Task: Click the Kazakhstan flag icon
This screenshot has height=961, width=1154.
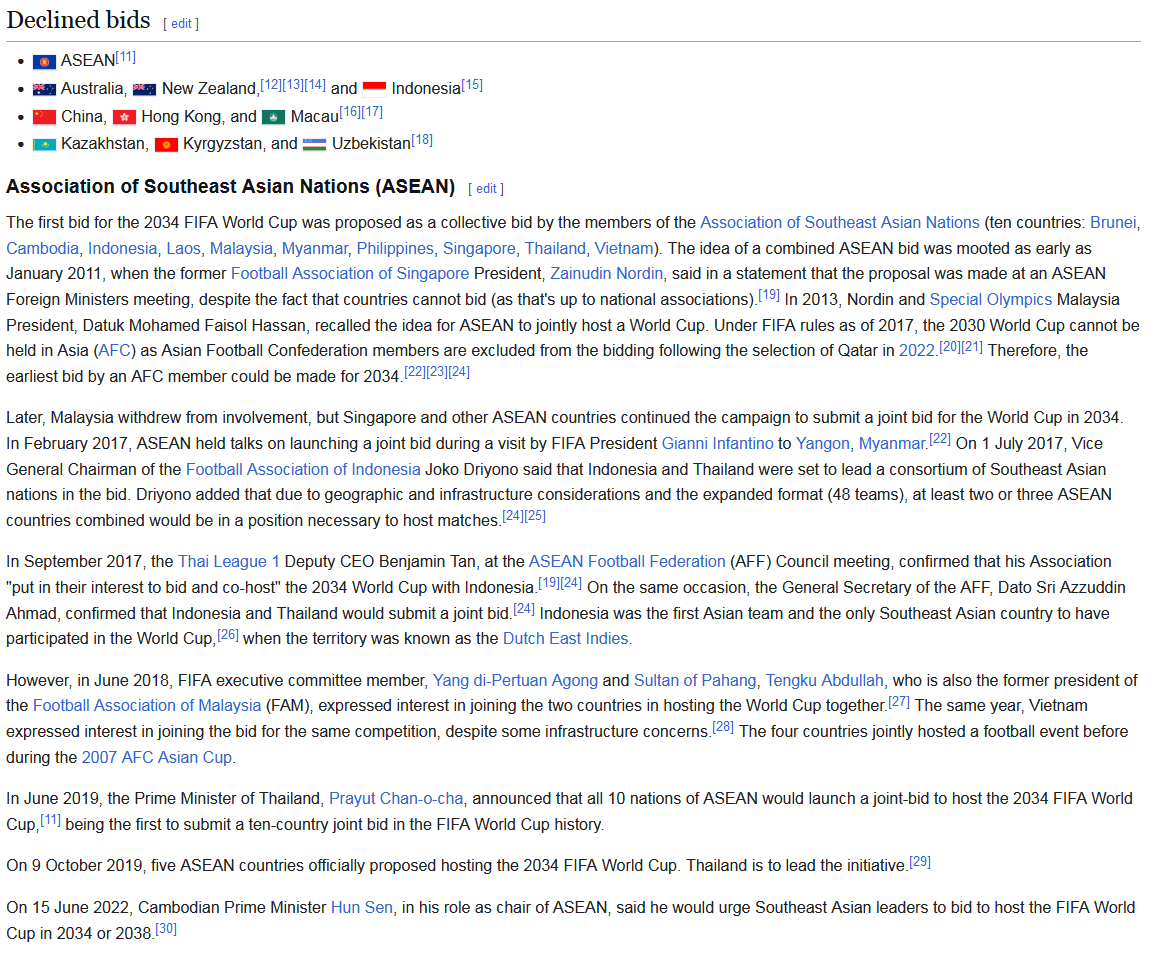Action: click(44, 144)
